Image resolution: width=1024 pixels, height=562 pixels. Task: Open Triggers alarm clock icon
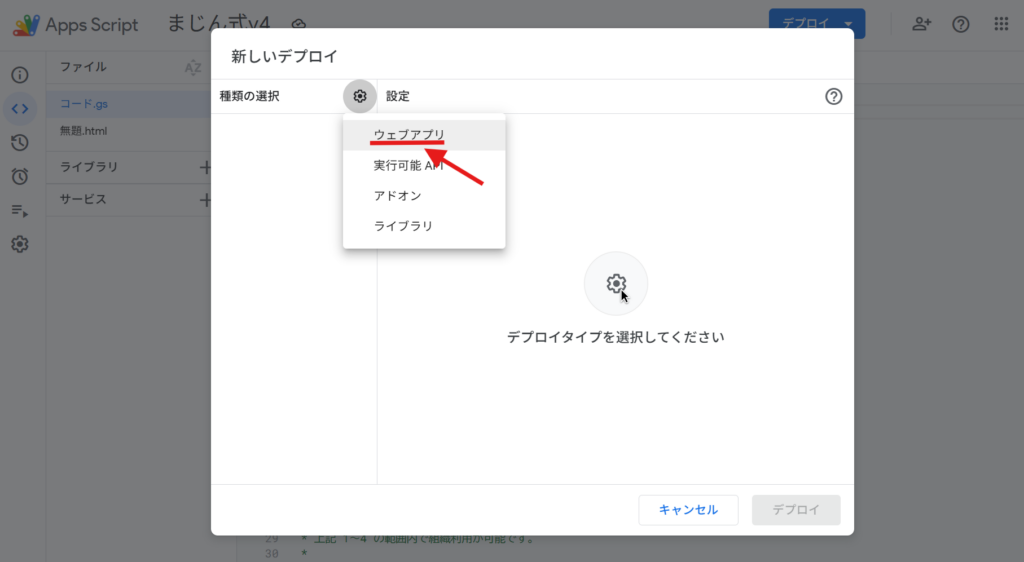(20, 176)
